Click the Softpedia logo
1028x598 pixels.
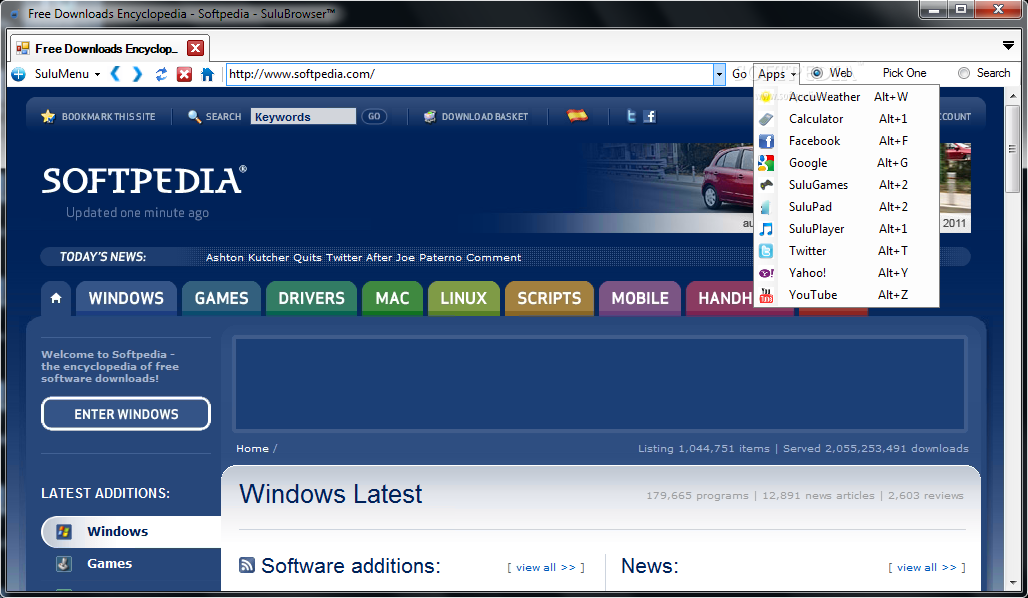pos(144,180)
